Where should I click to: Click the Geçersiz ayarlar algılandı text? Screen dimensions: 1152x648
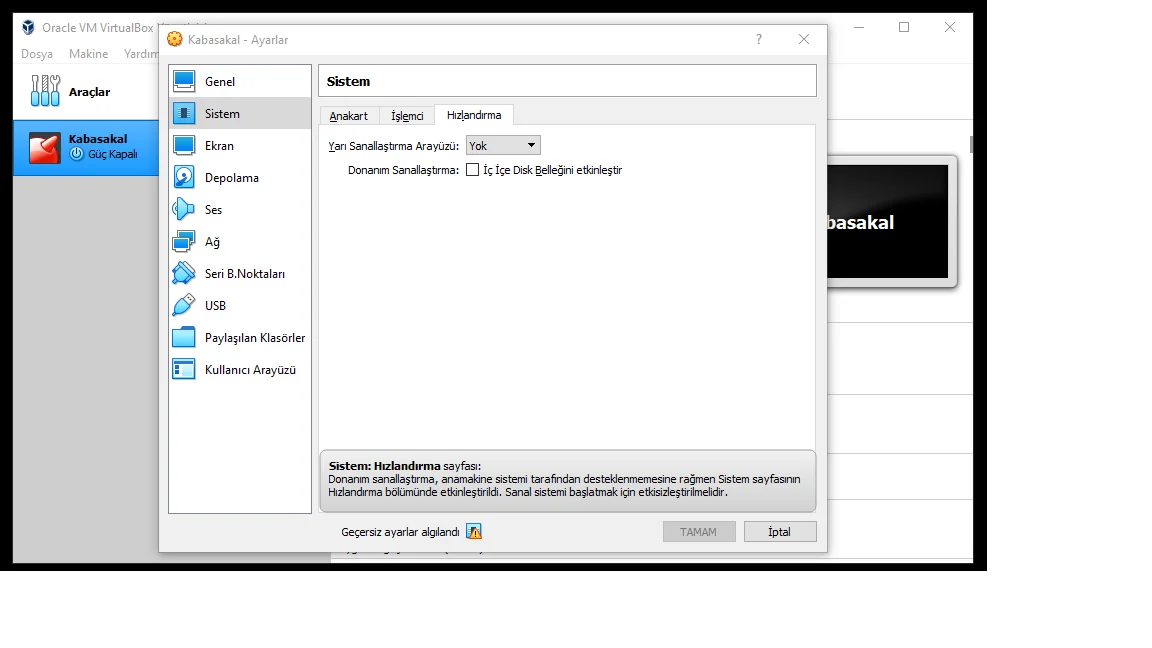click(400, 532)
